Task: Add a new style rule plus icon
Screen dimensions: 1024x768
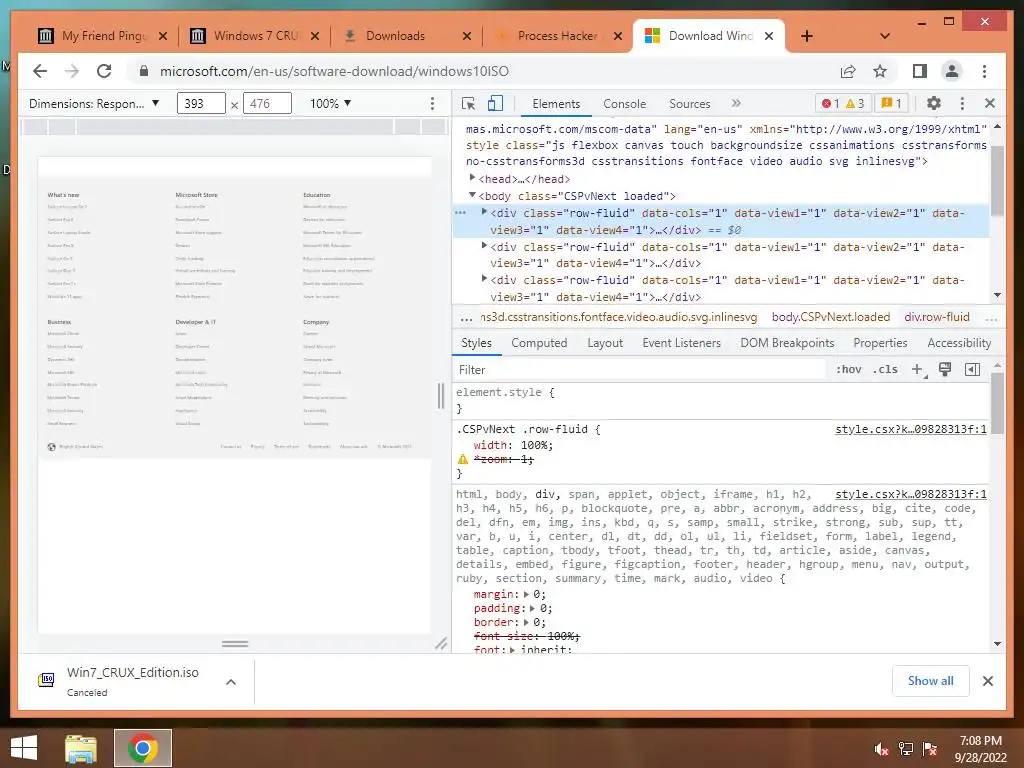Action: (918, 370)
